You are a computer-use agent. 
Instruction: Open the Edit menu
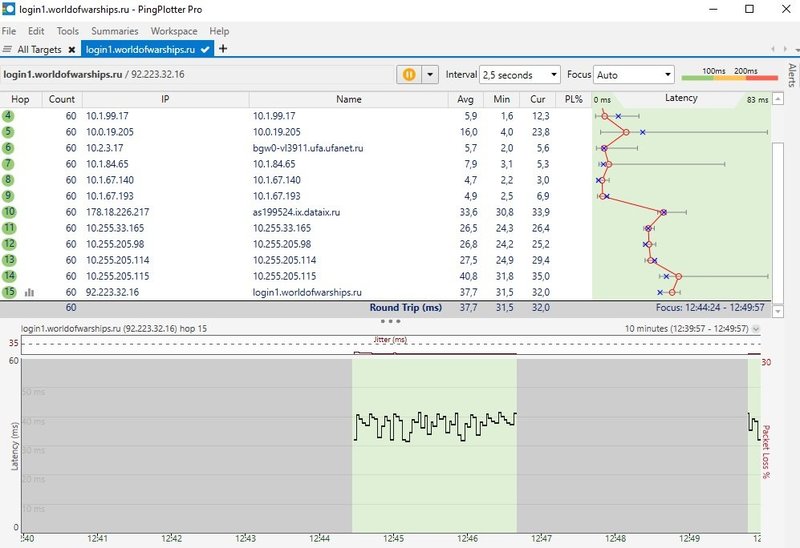click(36, 31)
